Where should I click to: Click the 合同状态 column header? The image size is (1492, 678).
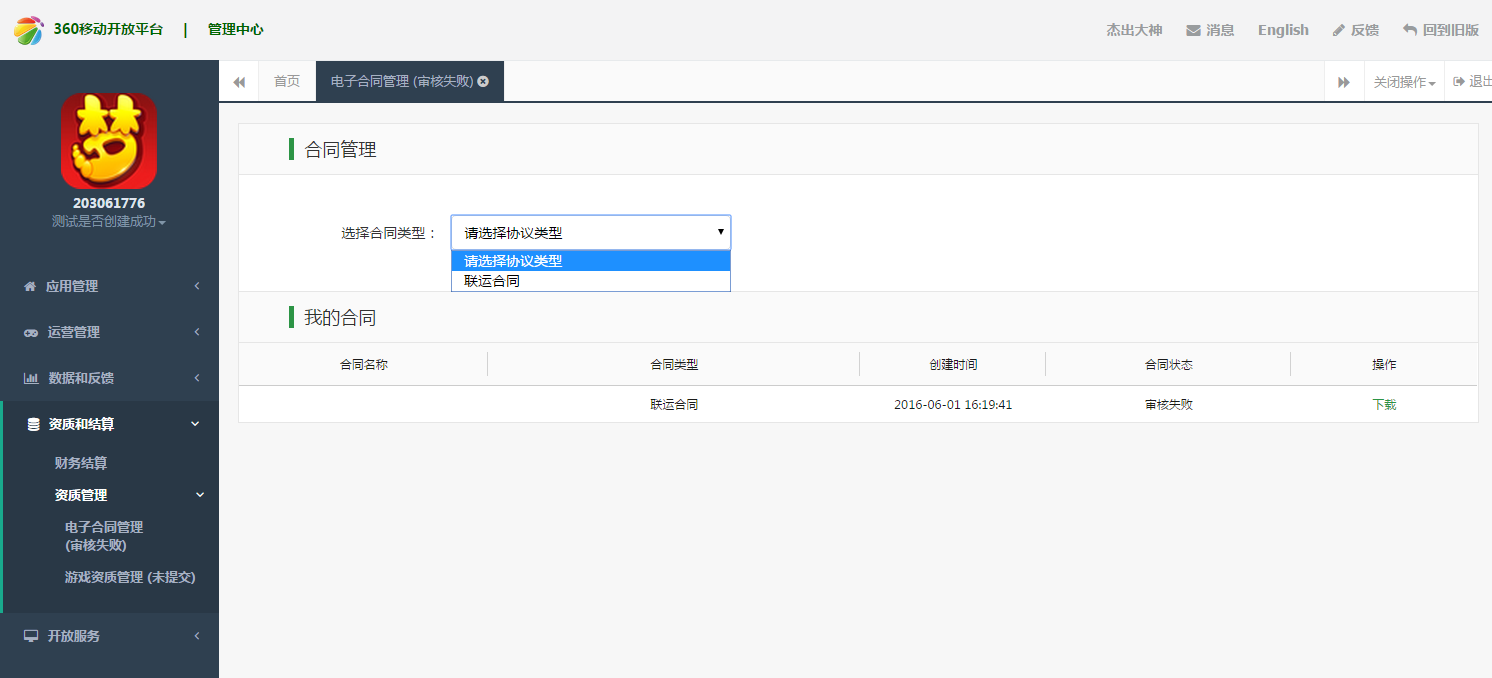click(x=1169, y=365)
